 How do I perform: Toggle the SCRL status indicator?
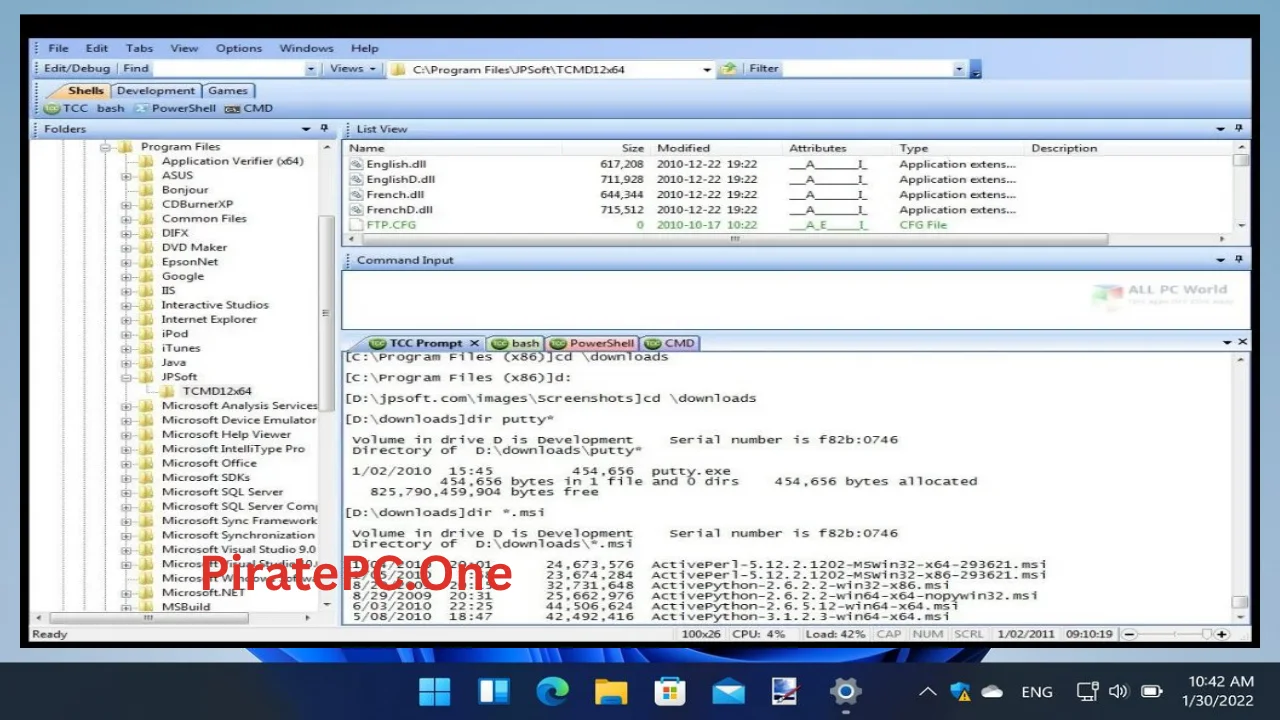point(968,634)
